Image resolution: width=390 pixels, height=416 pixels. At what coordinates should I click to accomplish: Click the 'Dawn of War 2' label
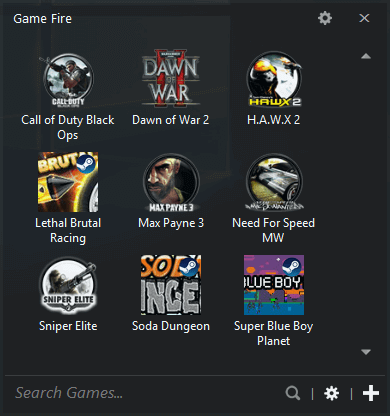pyautogui.click(x=171, y=120)
